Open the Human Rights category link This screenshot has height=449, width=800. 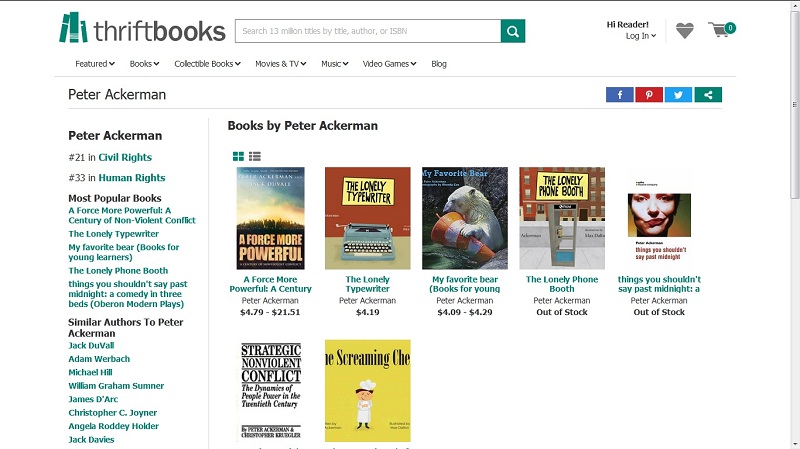[132, 178]
